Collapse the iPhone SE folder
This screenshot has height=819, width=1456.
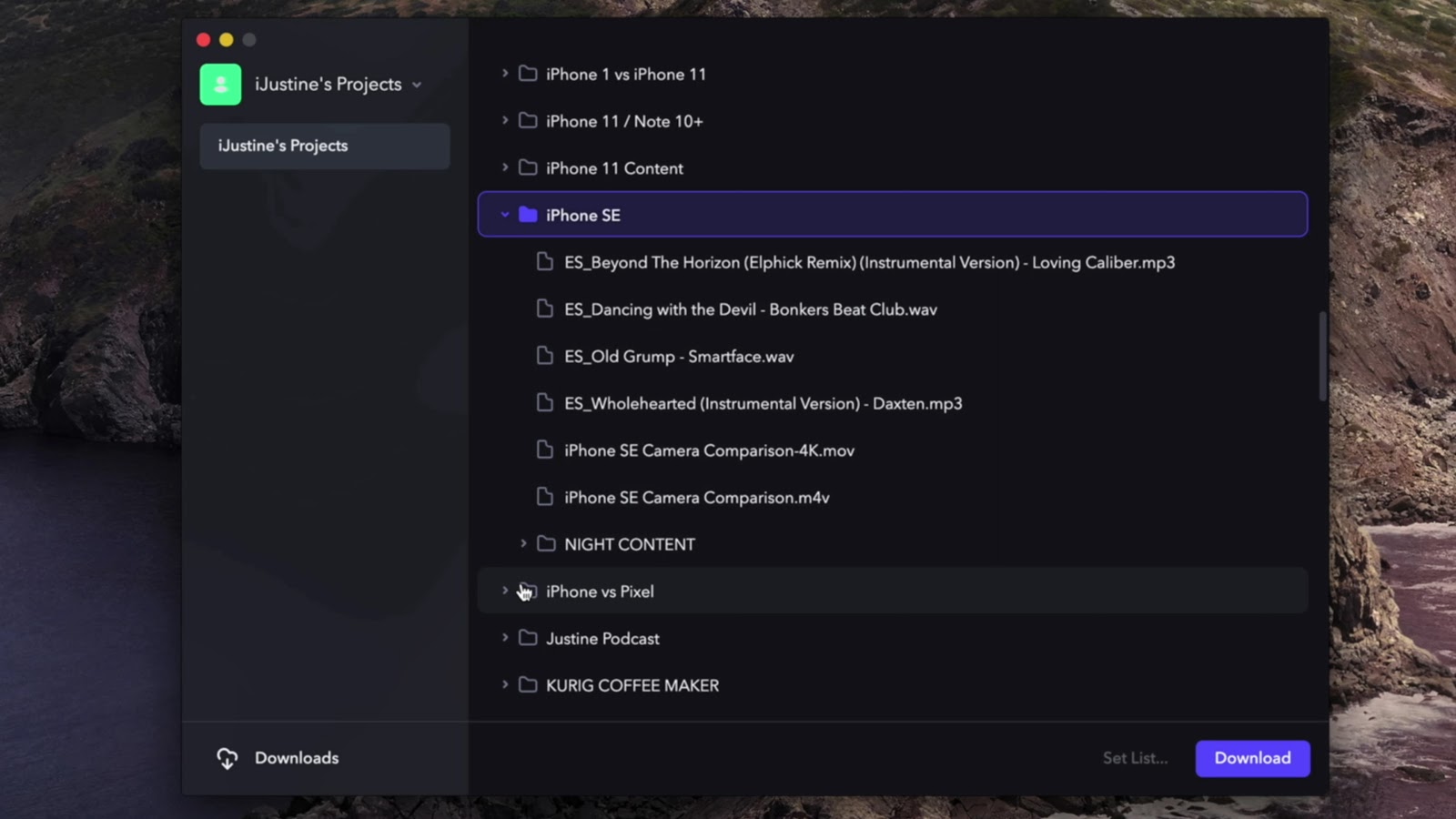(505, 215)
